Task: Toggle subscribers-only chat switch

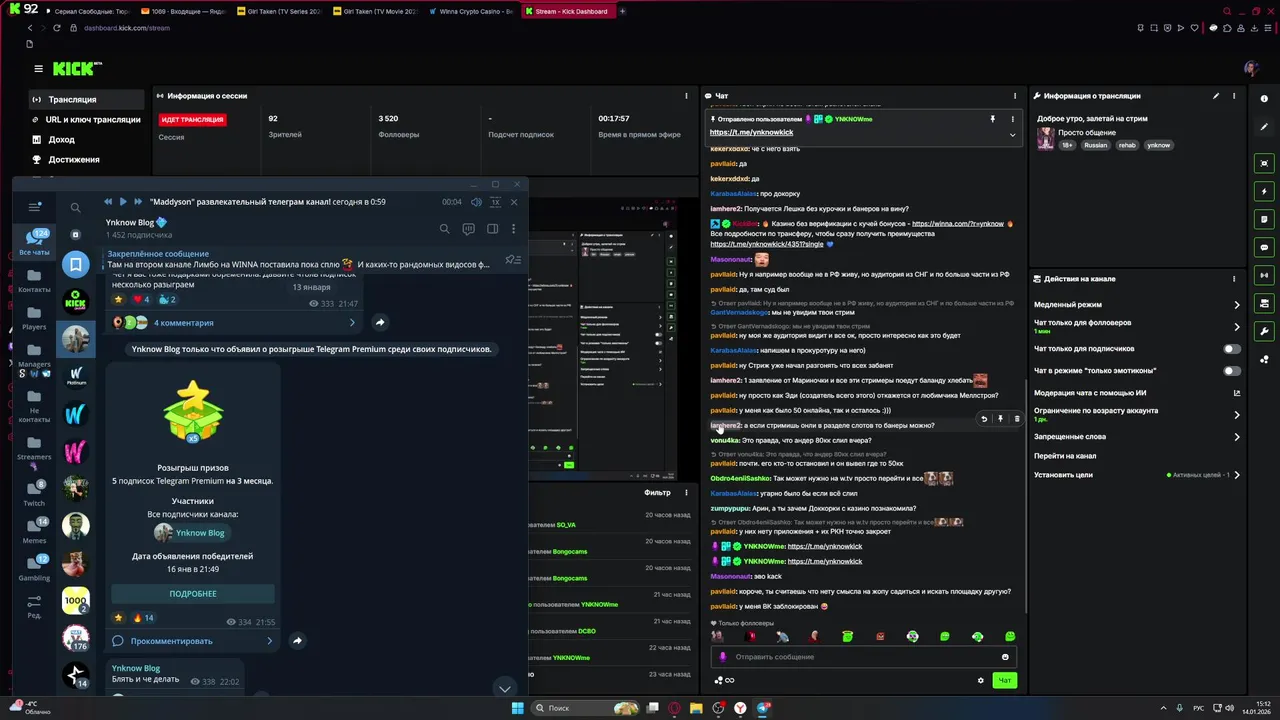Action: coord(1232,349)
